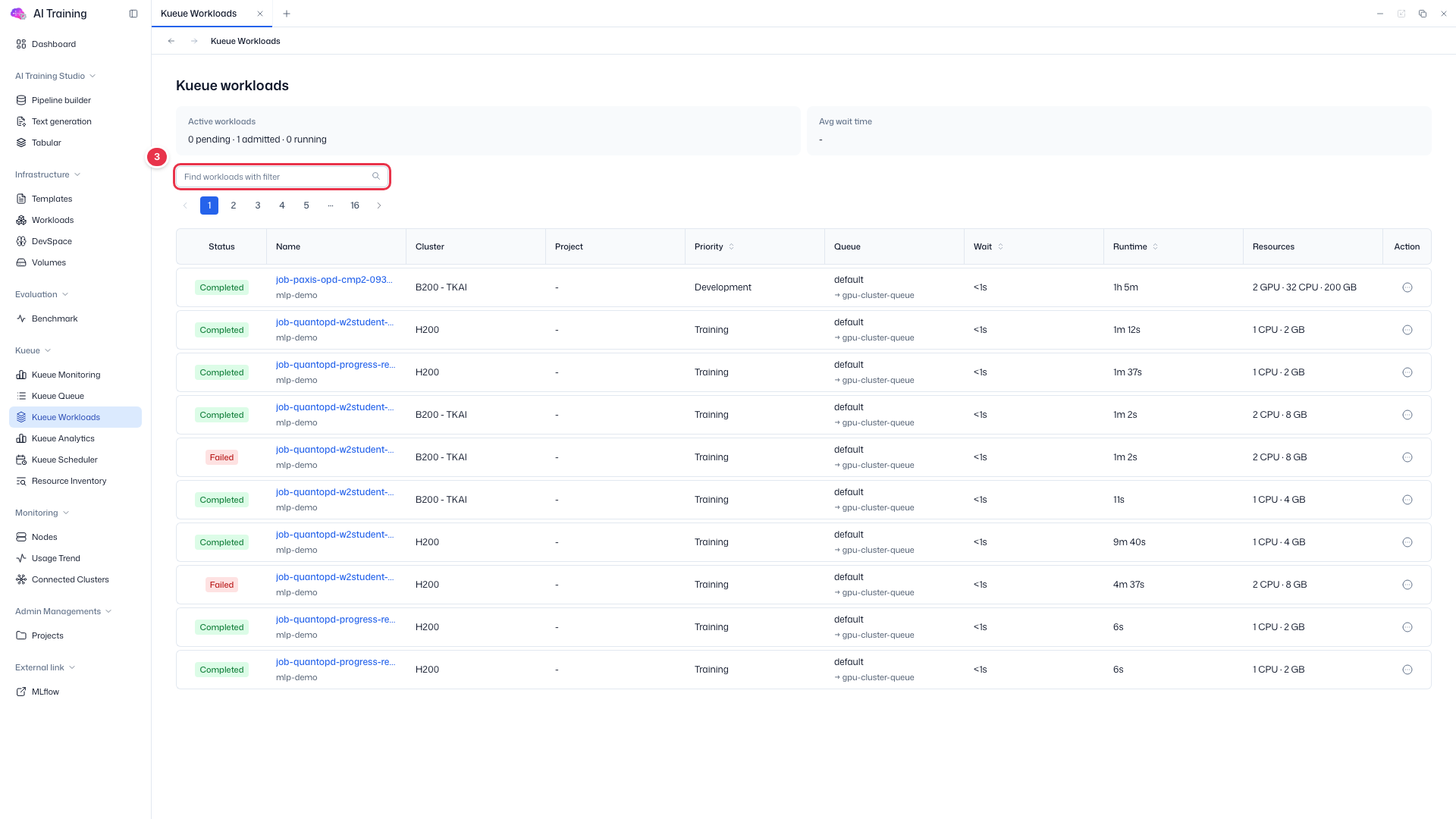Viewport: 1456px width, 819px height.
Task: Open Usage Trend in the sidebar
Action: 75,558
